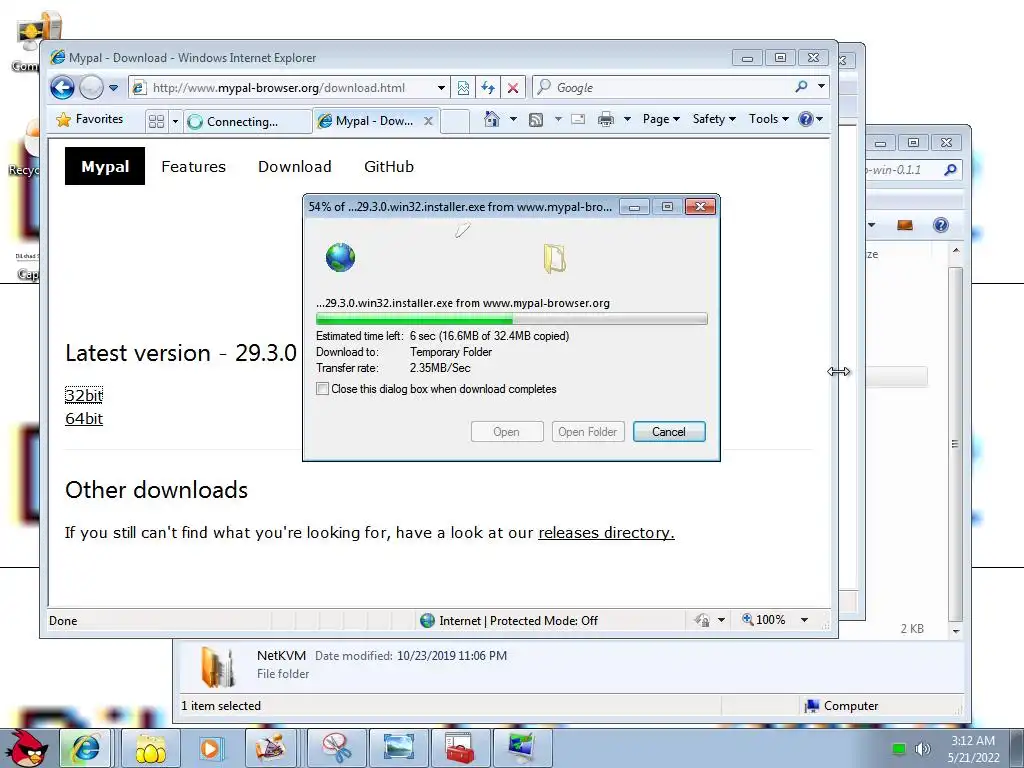Expand the address bar URL history dropdown

coord(441,88)
